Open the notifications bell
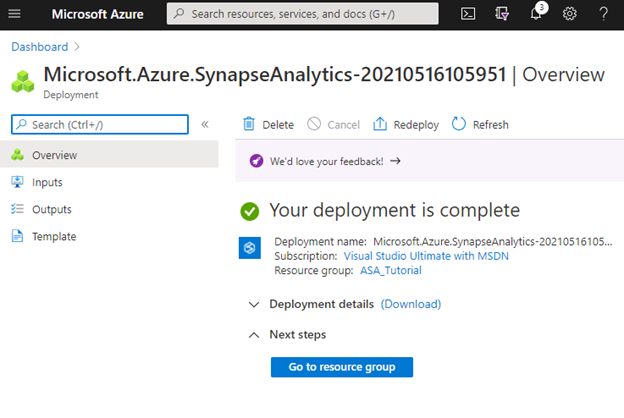624x418 pixels. (x=536, y=14)
